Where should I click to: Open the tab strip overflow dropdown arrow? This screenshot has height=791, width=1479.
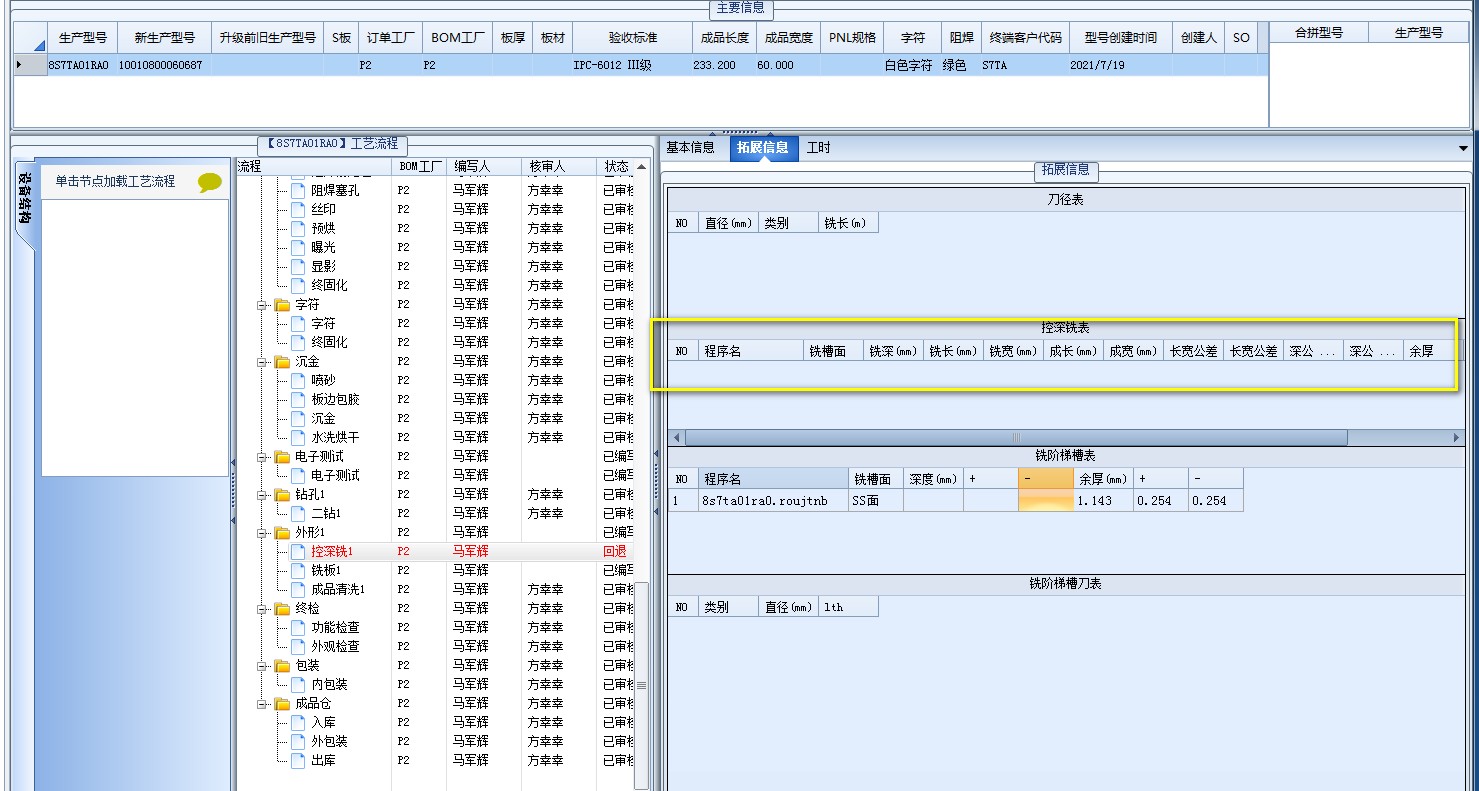pyautogui.click(x=1464, y=148)
